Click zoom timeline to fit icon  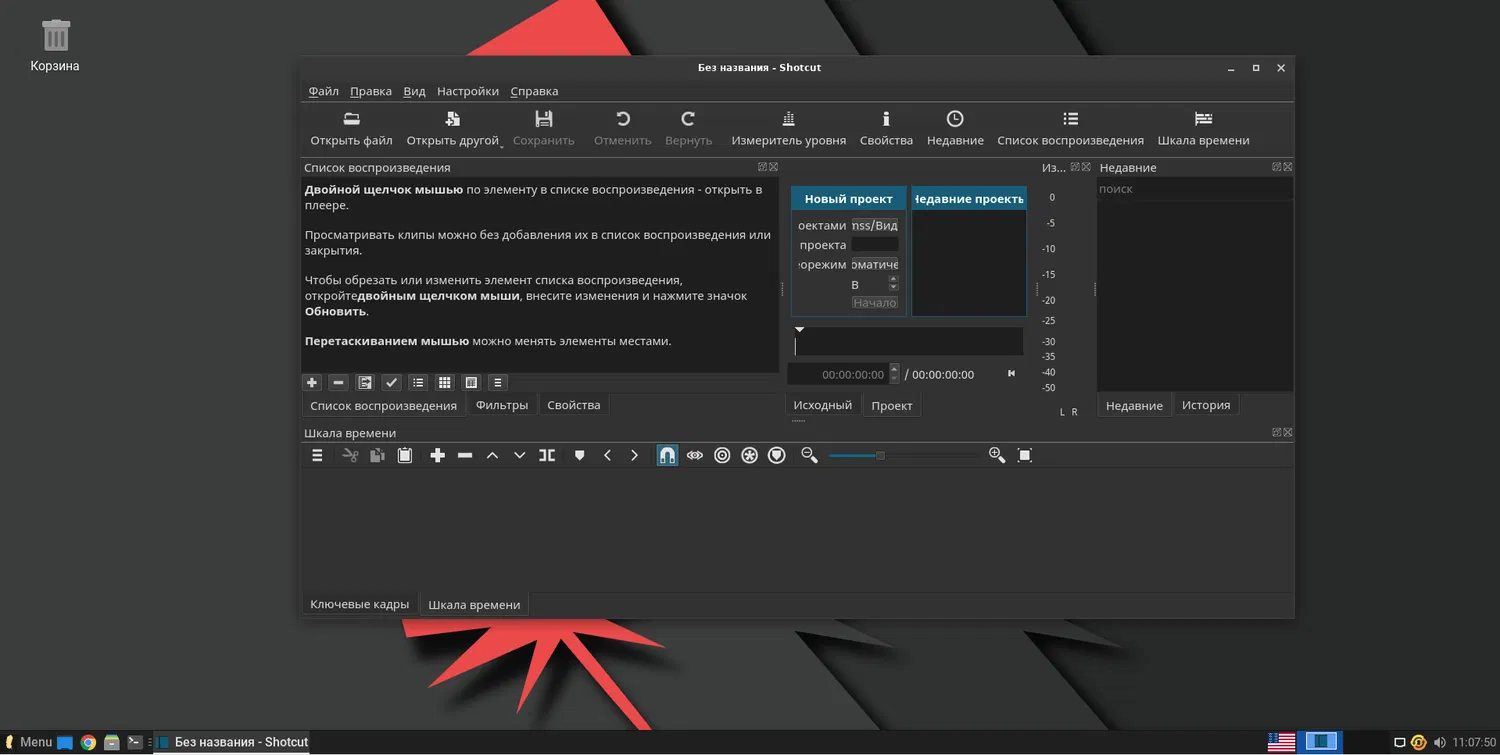1025,455
